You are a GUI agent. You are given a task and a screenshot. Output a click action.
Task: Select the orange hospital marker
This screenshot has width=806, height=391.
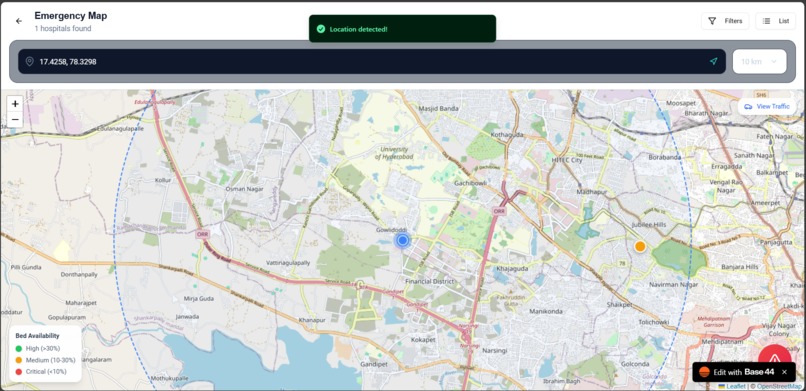click(639, 246)
